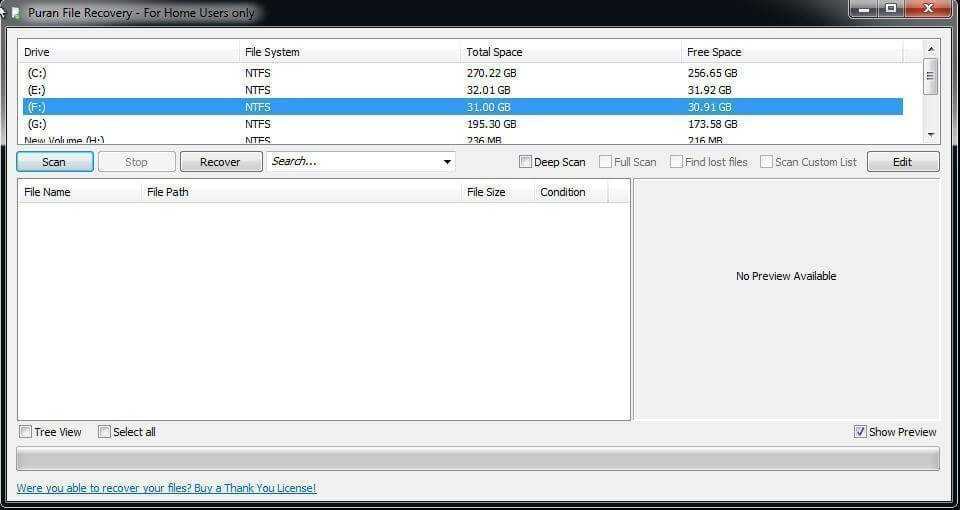
Task: Select the (C:) drive row
Action: [x=463, y=73]
